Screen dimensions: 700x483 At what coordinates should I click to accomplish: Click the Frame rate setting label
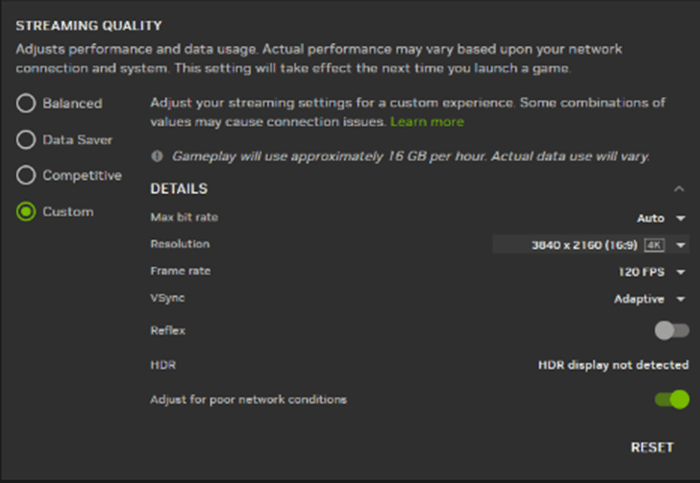click(180, 271)
